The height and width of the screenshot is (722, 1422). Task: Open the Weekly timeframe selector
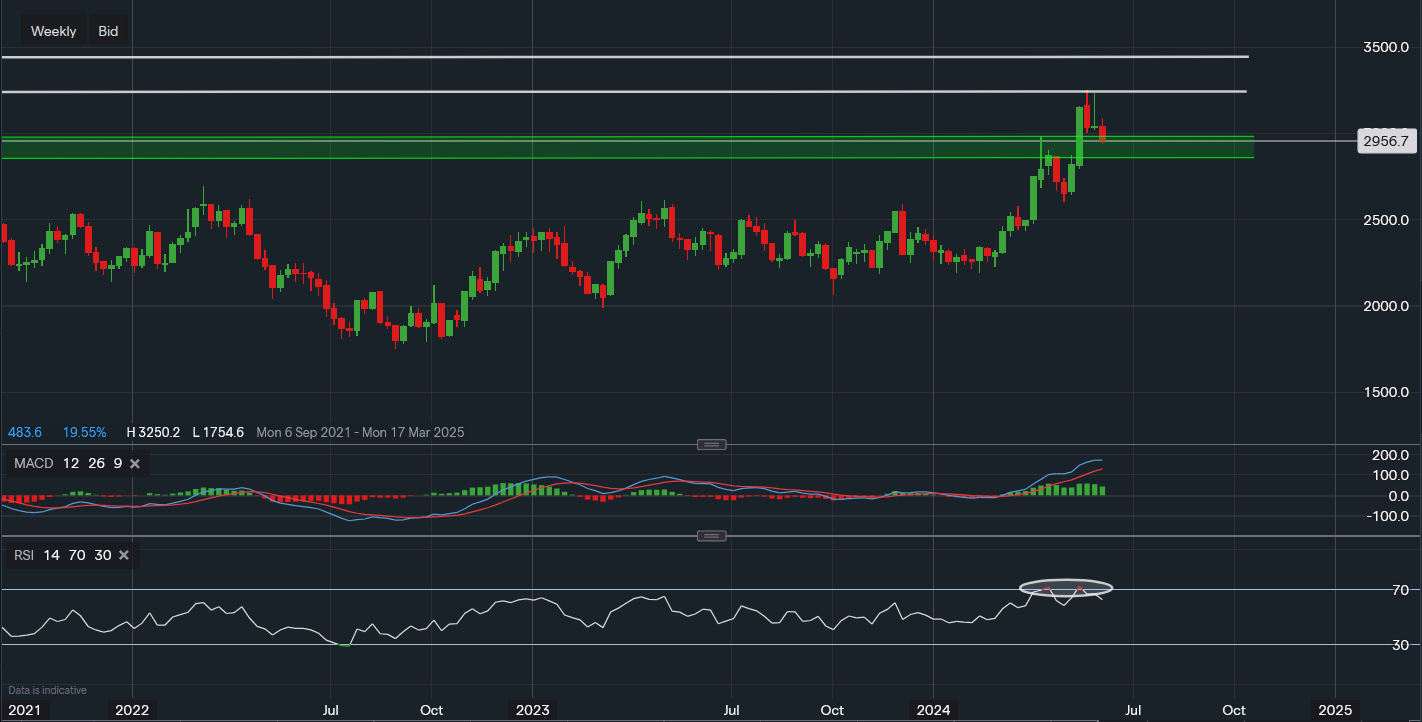53,31
